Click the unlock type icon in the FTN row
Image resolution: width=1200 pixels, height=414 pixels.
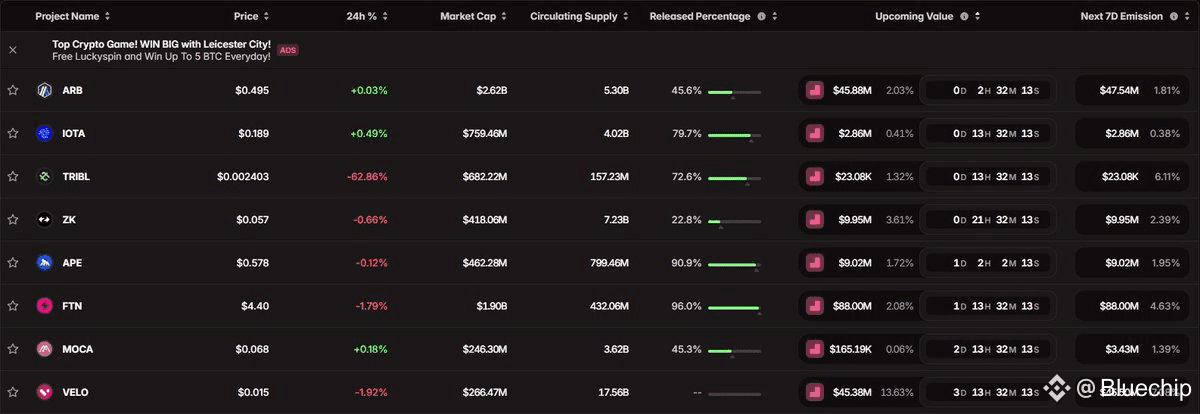[814, 305]
